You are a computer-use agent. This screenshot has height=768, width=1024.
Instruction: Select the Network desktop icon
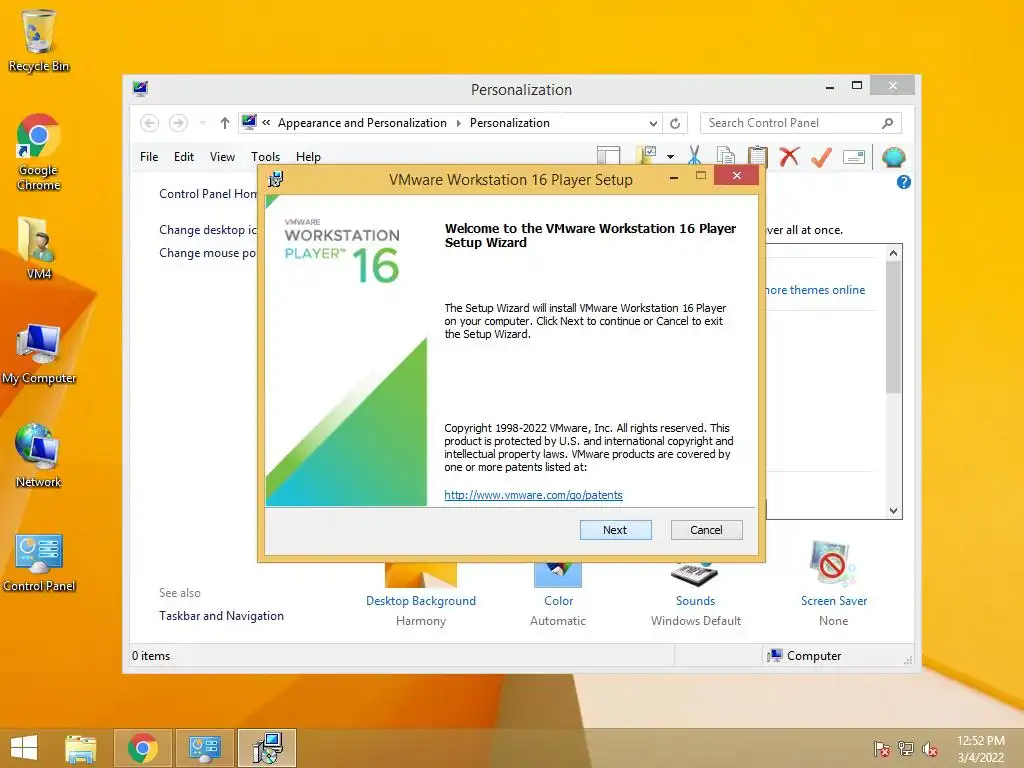point(38,456)
